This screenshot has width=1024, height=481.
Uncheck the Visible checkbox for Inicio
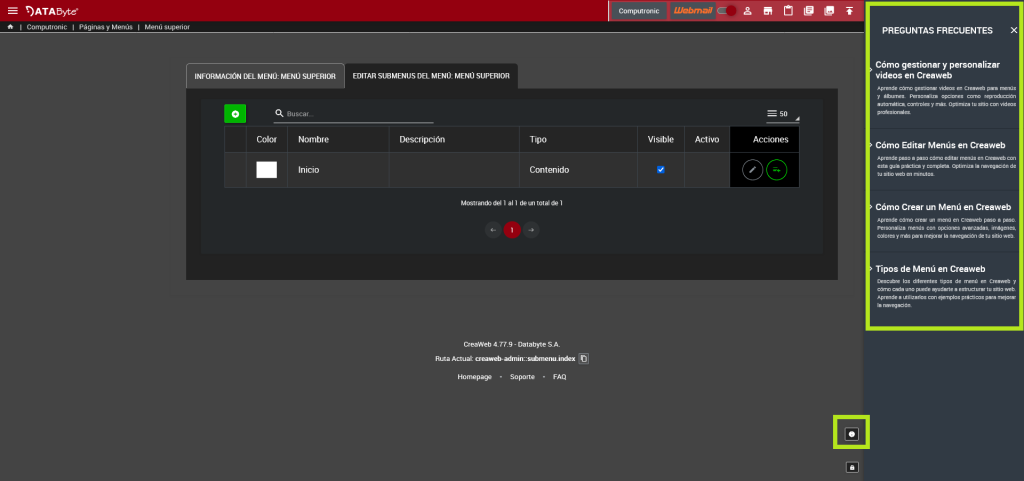[x=660, y=170]
